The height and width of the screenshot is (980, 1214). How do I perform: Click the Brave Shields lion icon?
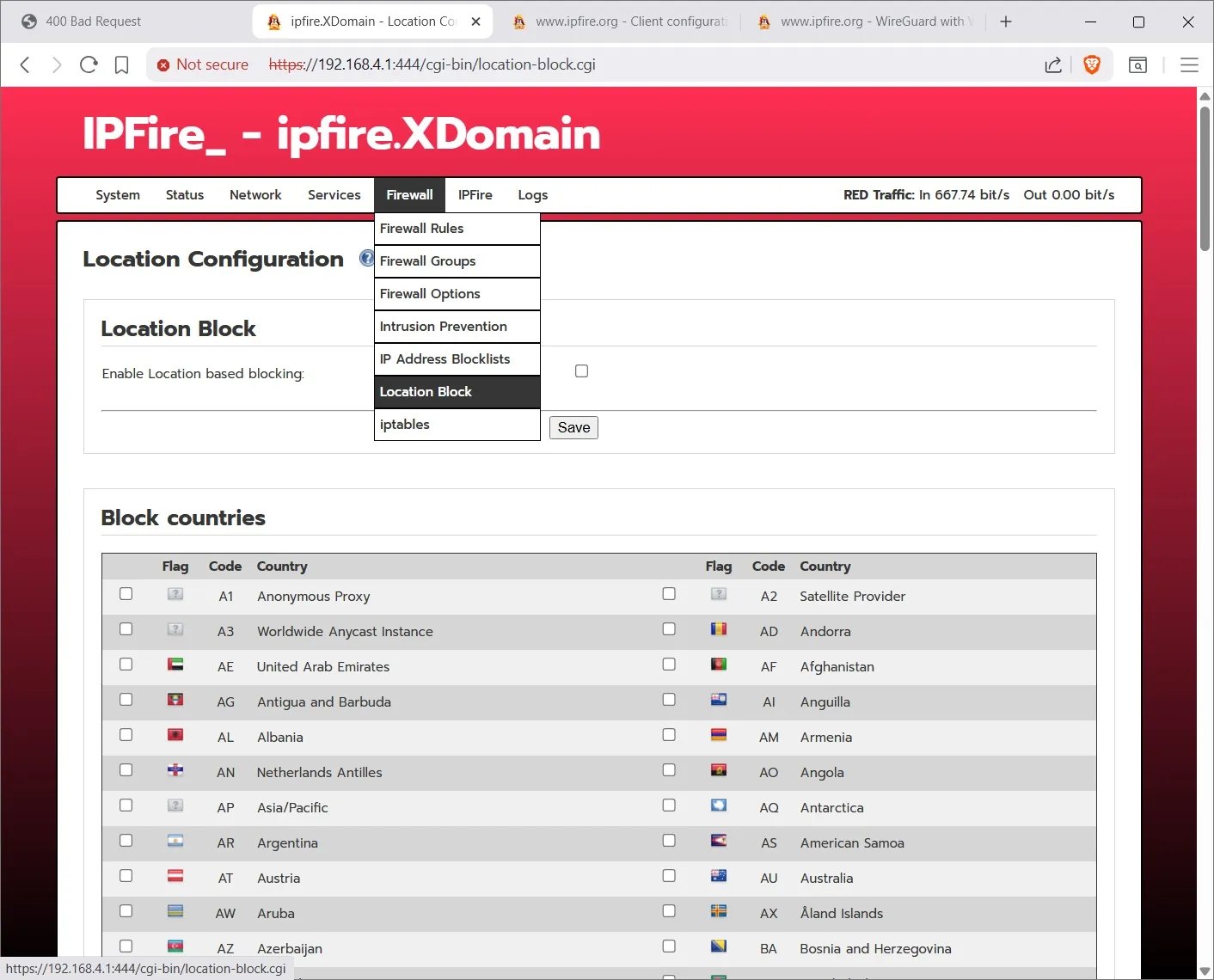(x=1092, y=64)
